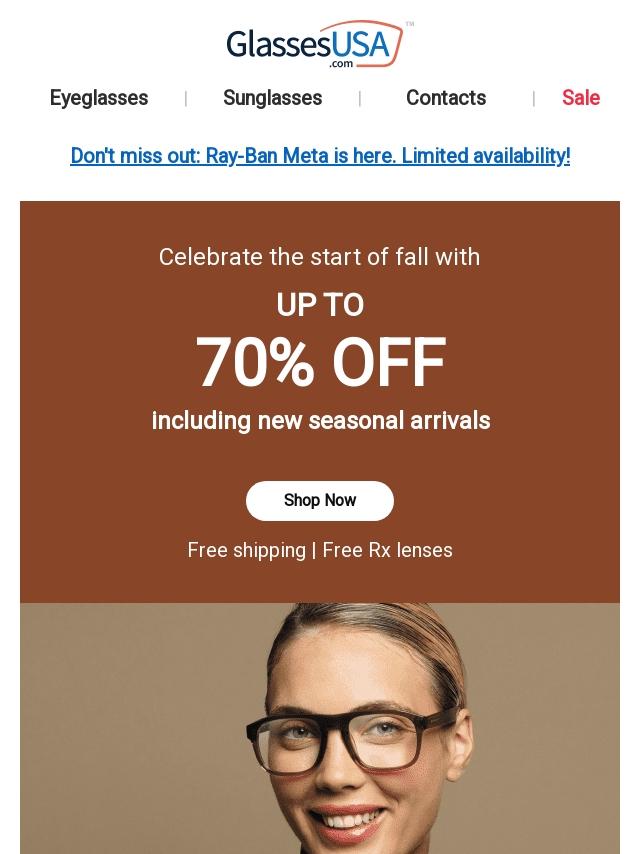Viewport: 640px width, 854px height.
Task: Select Contacts in the navigation
Action: point(446,98)
